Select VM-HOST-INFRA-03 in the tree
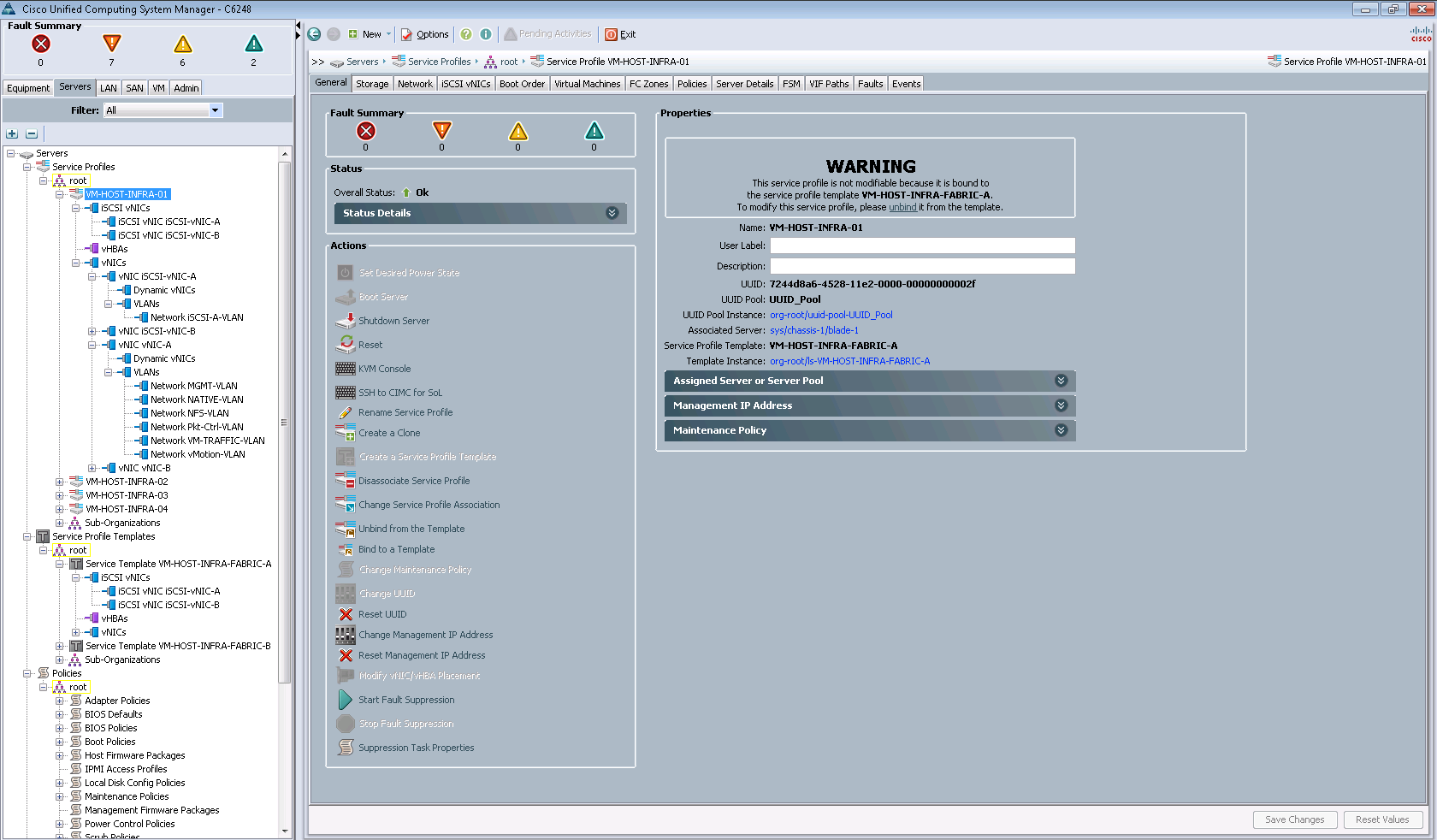This screenshot has height=840, width=1437. pyautogui.click(x=127, y=495)
